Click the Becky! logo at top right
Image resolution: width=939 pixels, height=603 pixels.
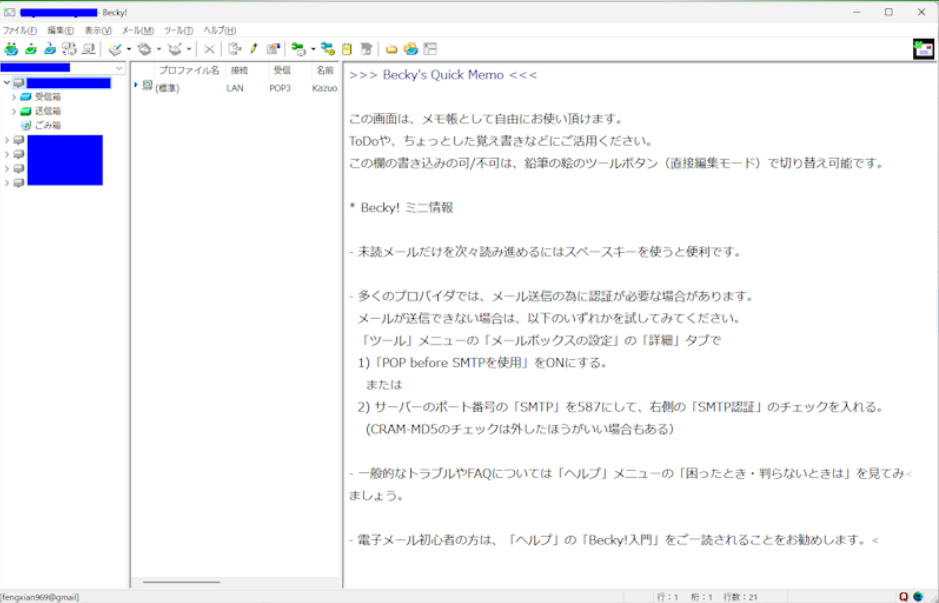click(x=923, y=49)
